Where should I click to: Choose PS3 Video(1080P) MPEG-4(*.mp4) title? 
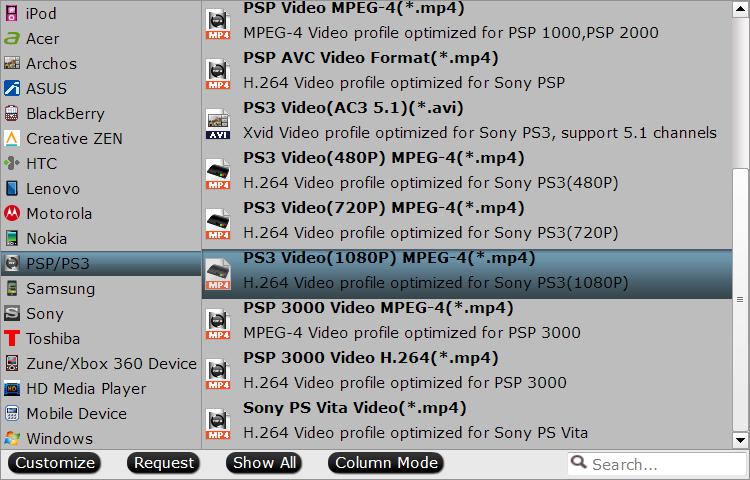389,258
